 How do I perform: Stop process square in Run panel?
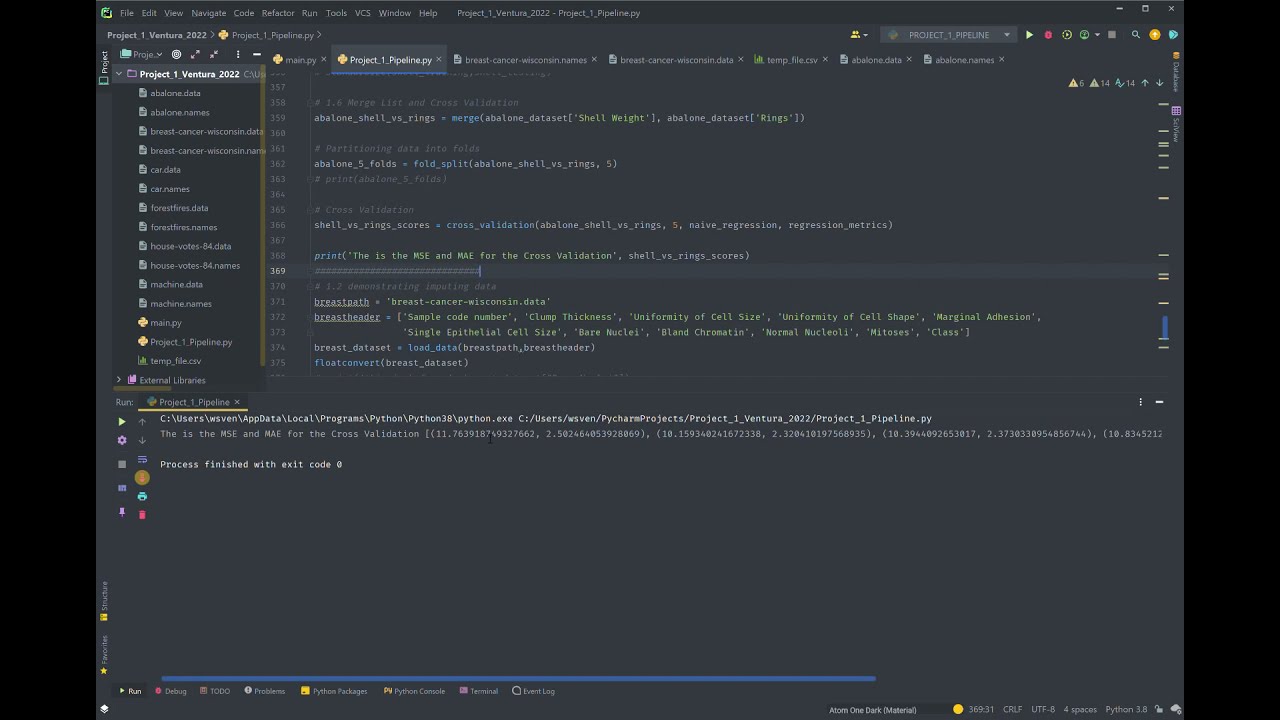[x=122, y=464]
